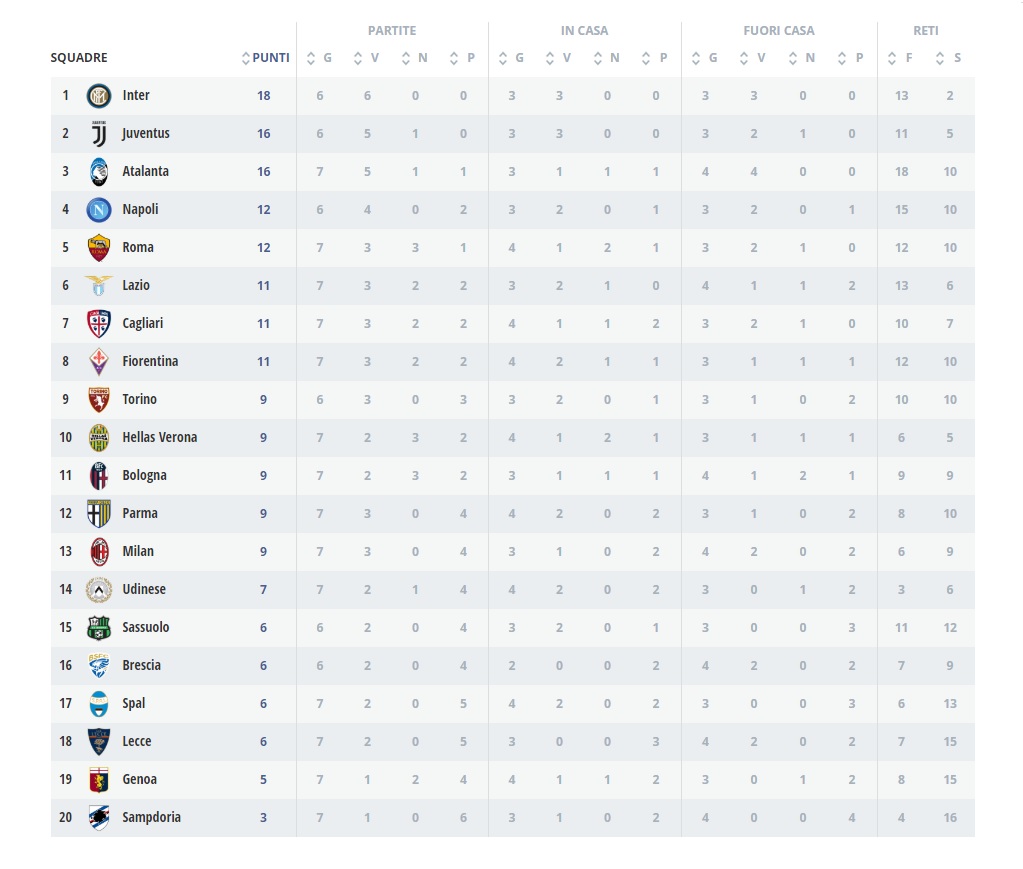Viewport: 1023px width, 869px height.
Task: Sort by RETI S goals conceded
Action: tap(948, 58)
